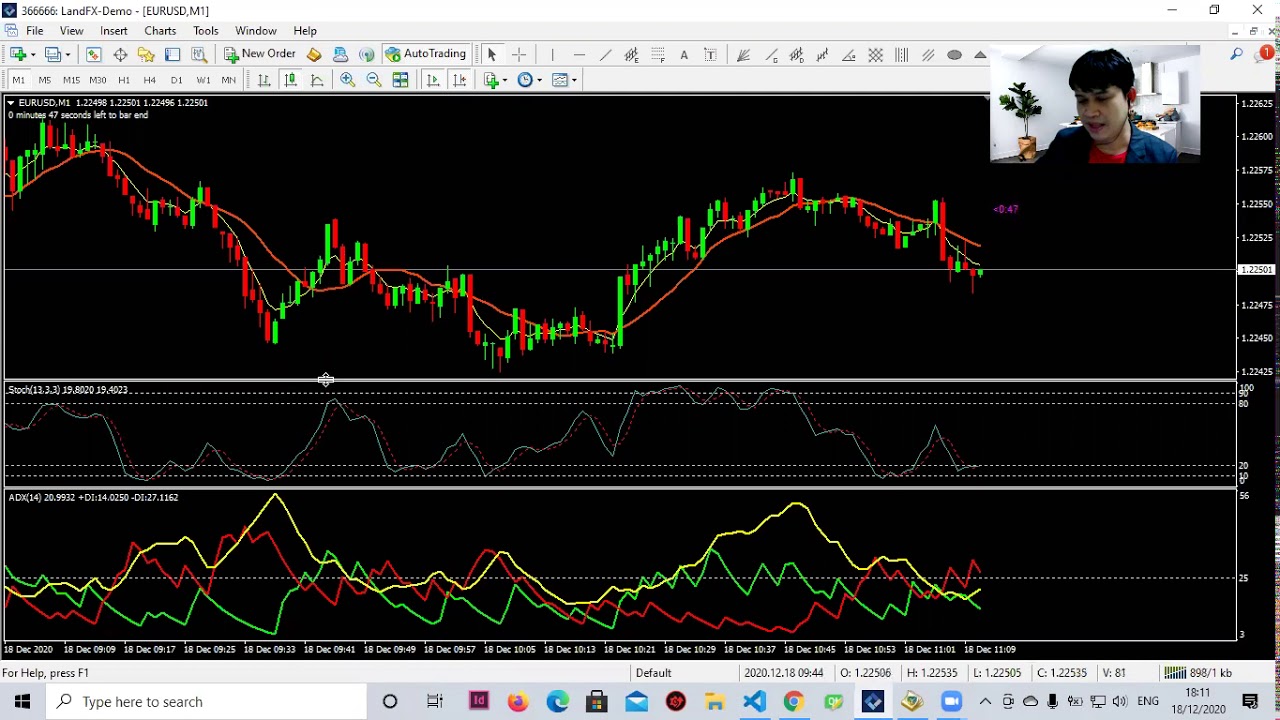Click the Stoch(13,3,3) indicator label
Screen dimensions: 1280x720
coord(68,390)
